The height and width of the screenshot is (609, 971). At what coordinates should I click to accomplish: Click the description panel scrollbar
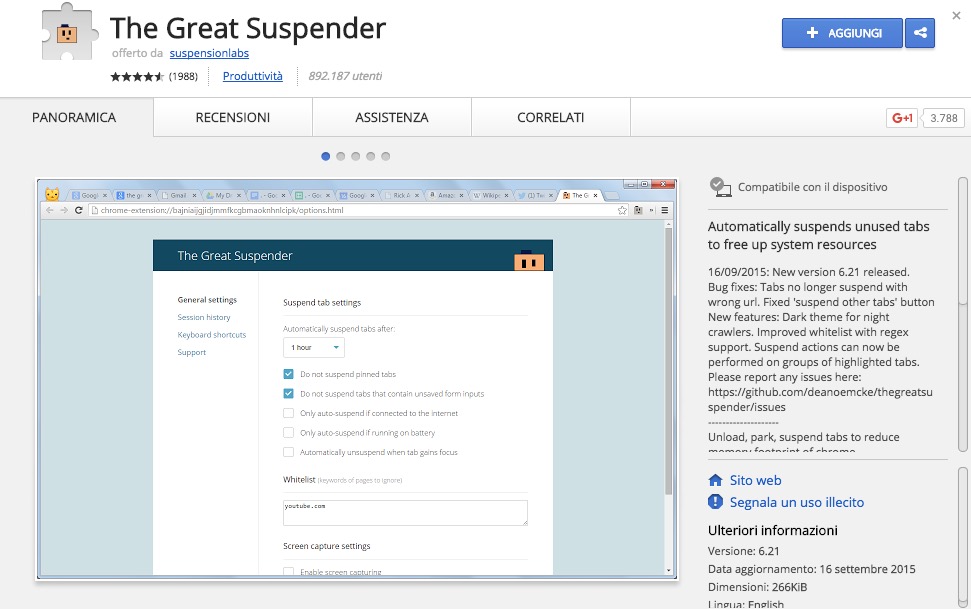(x=962, y=310)
